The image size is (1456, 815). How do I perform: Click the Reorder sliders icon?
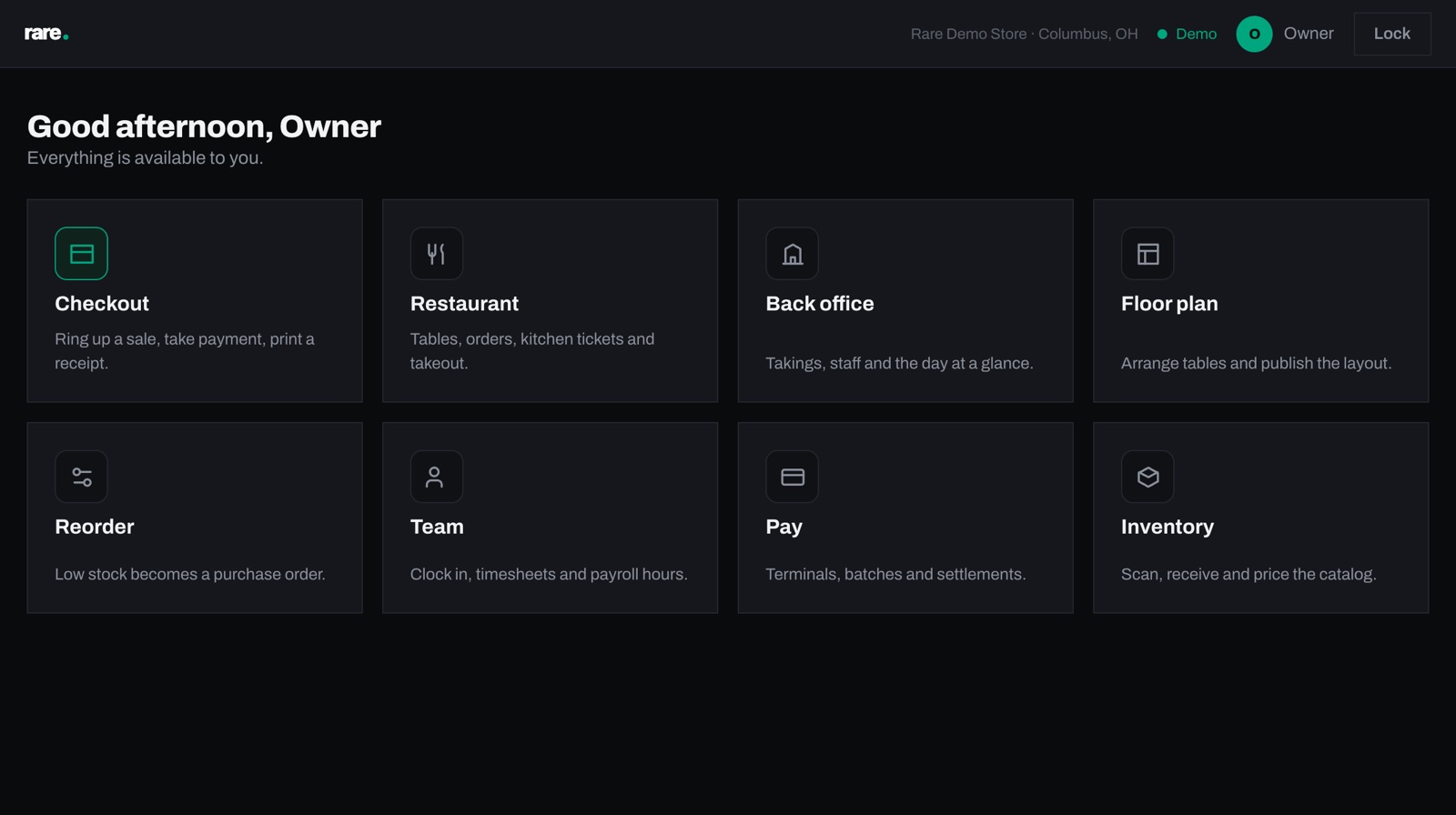[x=81, y=477]
